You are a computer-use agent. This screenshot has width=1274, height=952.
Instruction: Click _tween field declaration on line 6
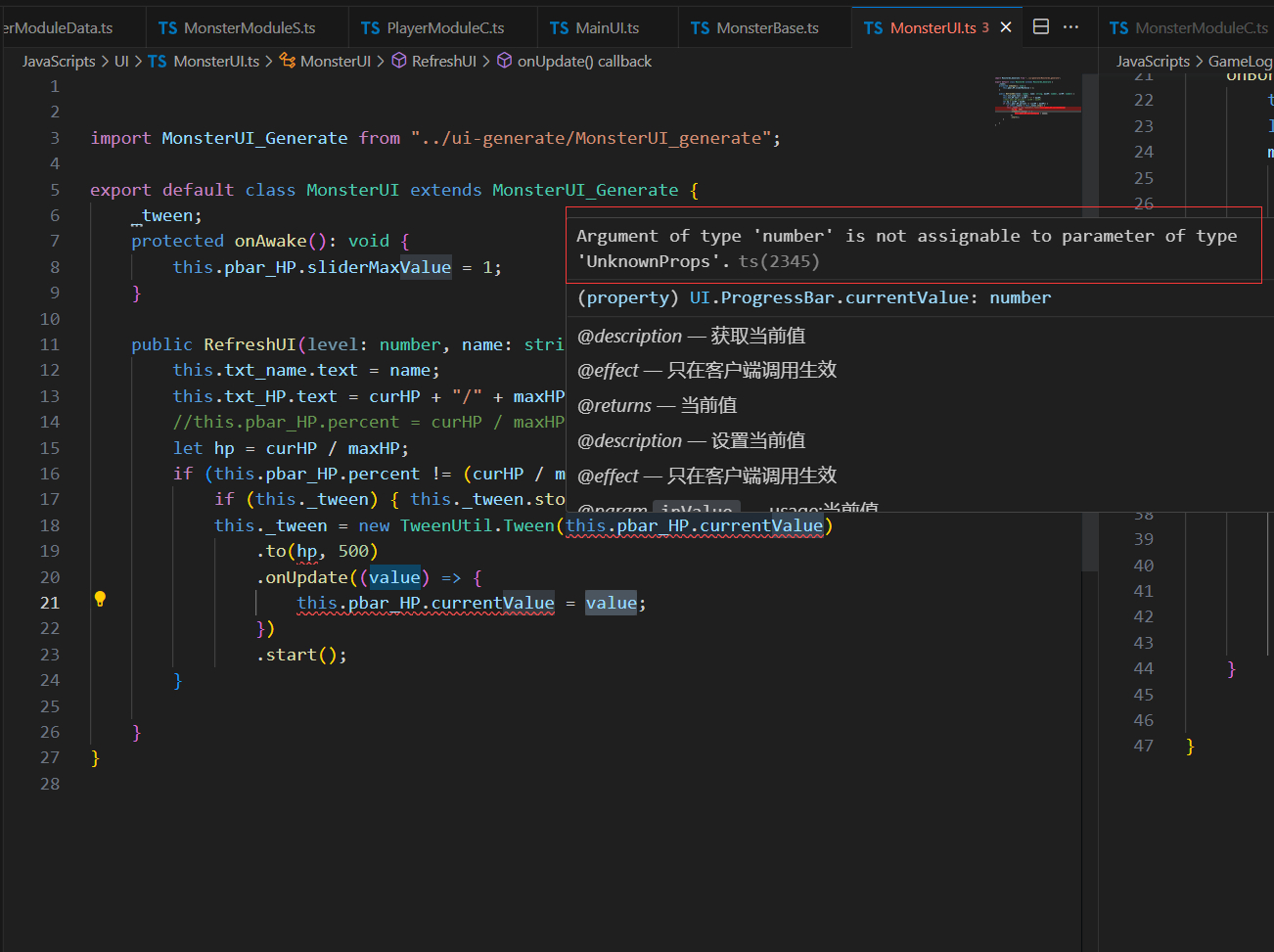166,215
